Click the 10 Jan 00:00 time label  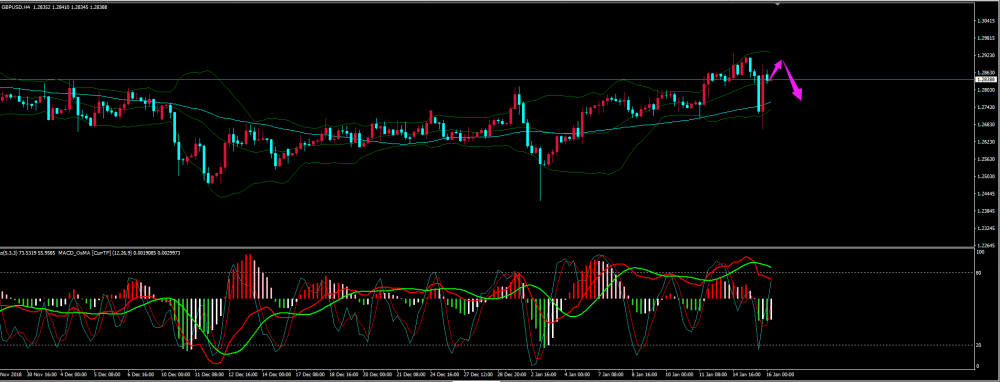pyautogui.click(x=681, y=375)
